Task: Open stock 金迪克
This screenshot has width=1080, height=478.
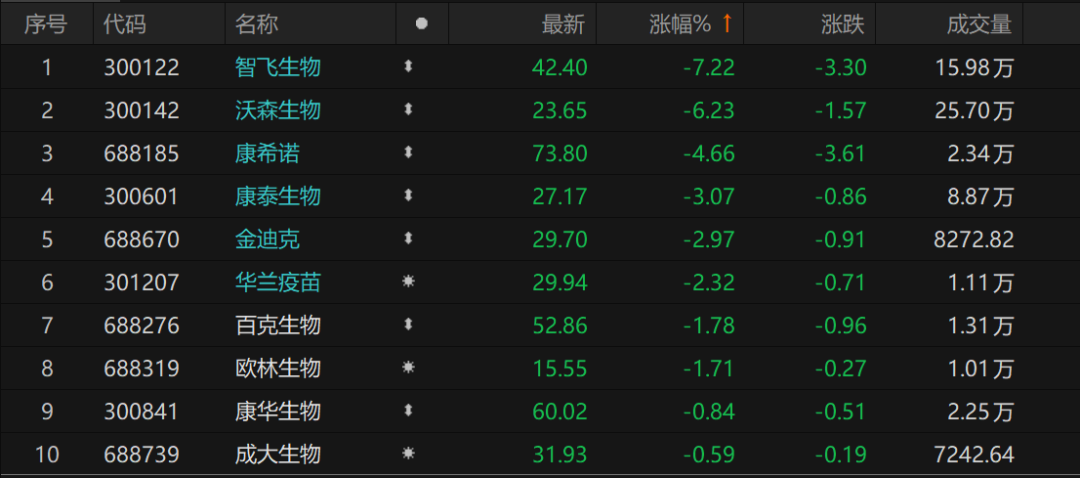Action: [267, 240]
